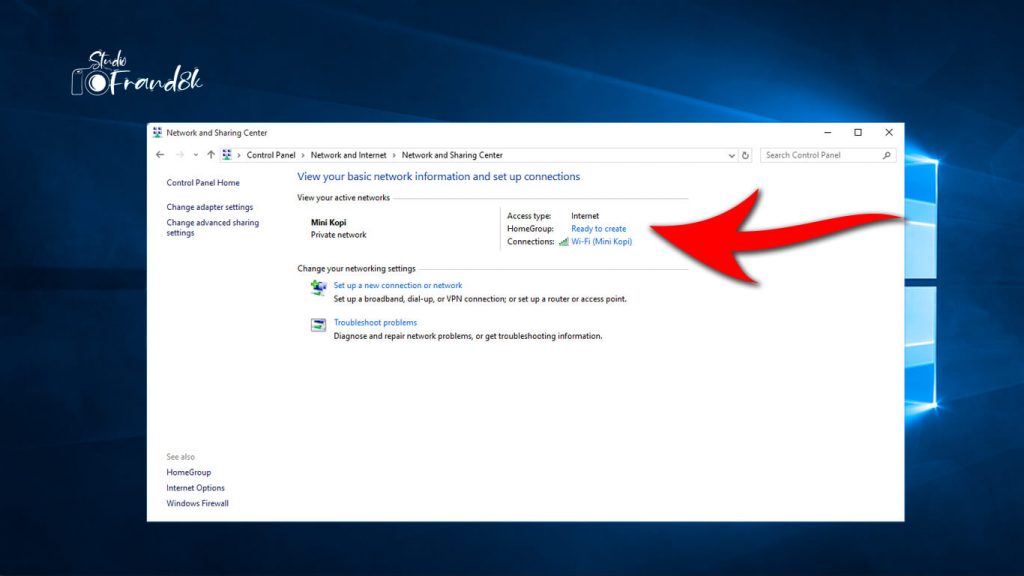Select Control Panel in the breadcrumb path

270,155
